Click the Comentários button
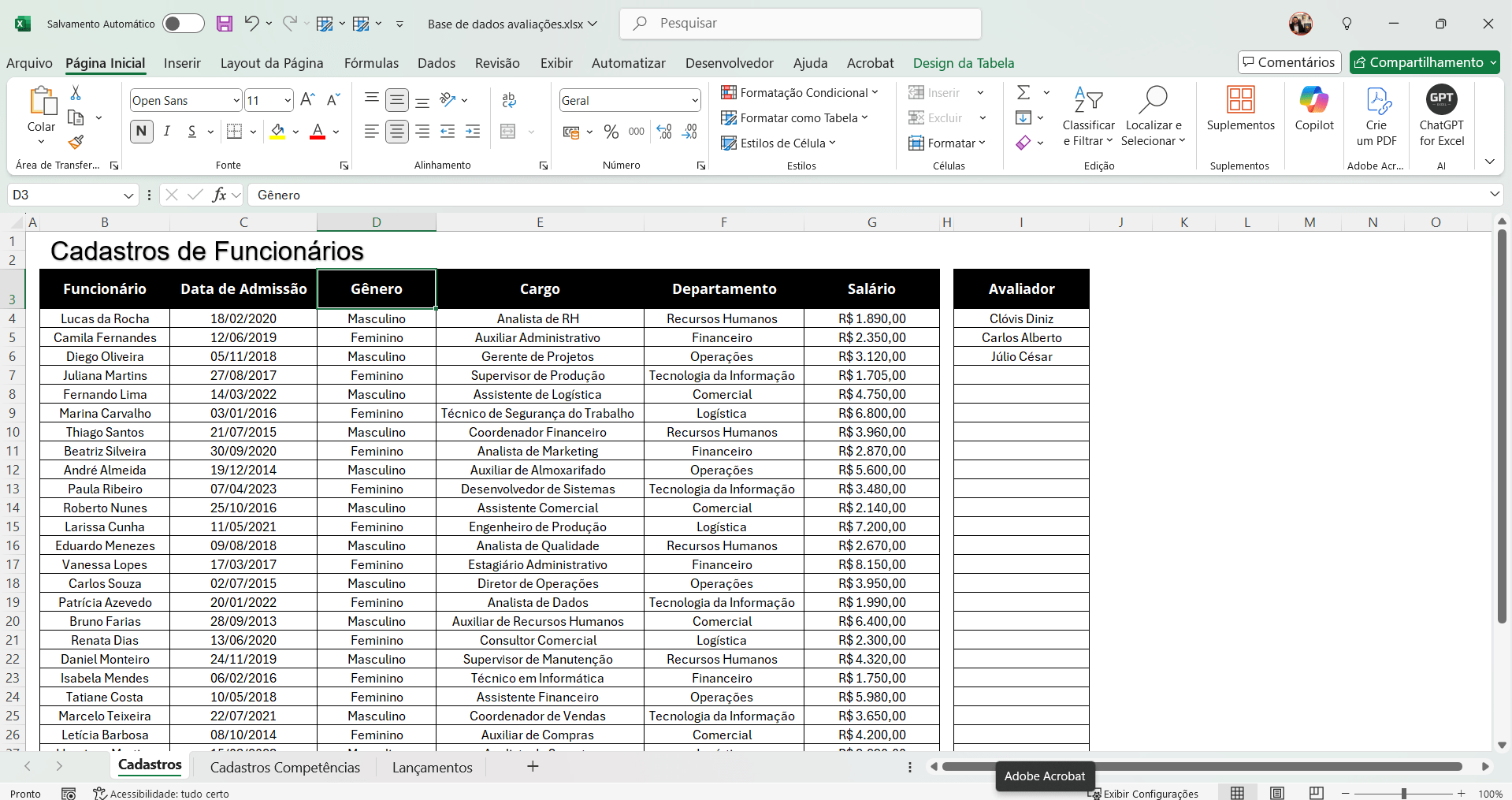 (1288, 62)
